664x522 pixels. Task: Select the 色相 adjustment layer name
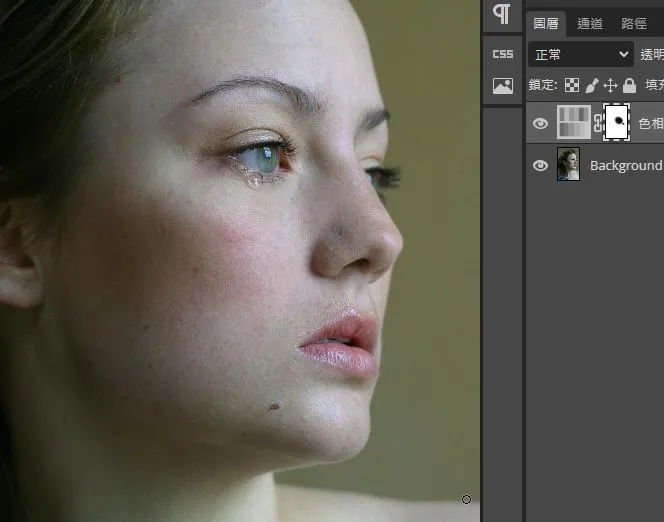coord(651,124)
